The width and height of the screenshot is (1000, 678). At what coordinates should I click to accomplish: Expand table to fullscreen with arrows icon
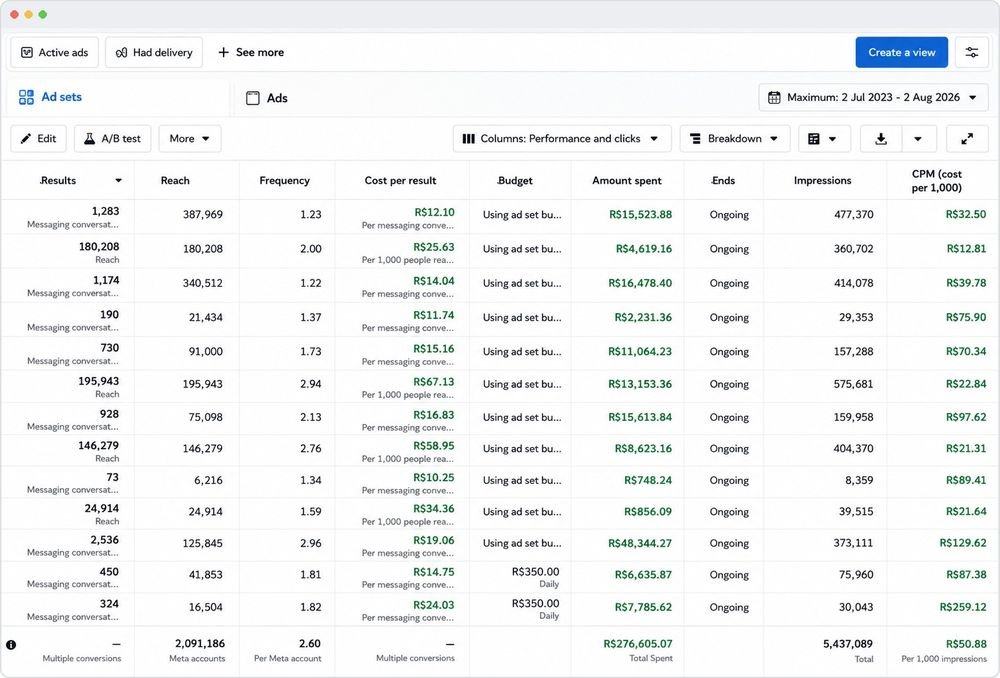(x=967, y=138)
